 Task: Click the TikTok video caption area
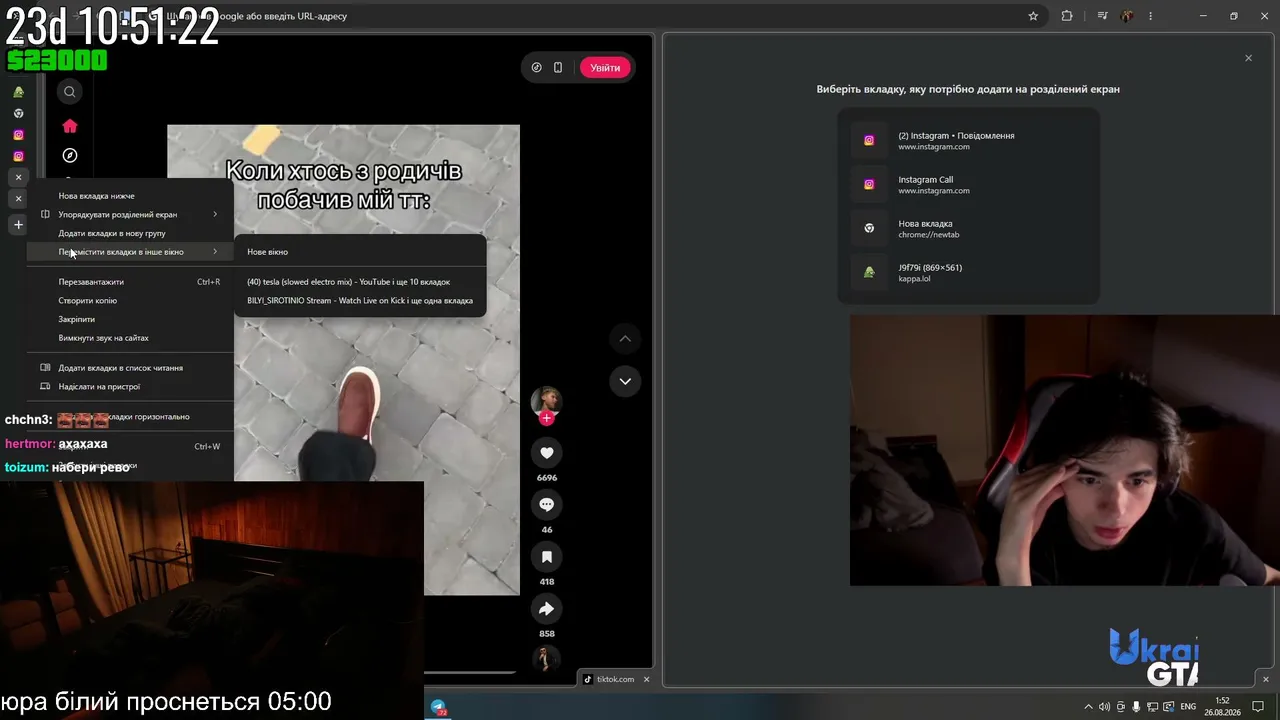(343, 184)
